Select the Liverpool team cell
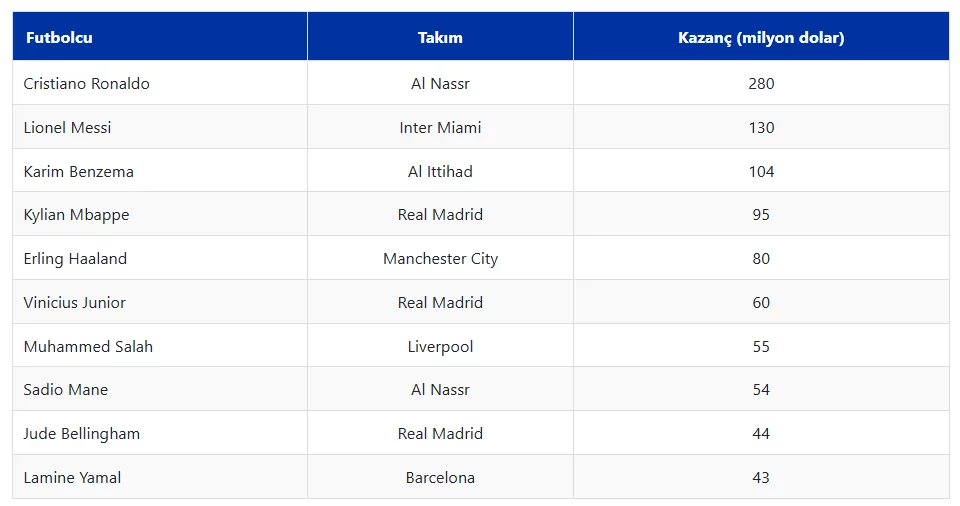 pyautogui.click(x=440, y=347)
